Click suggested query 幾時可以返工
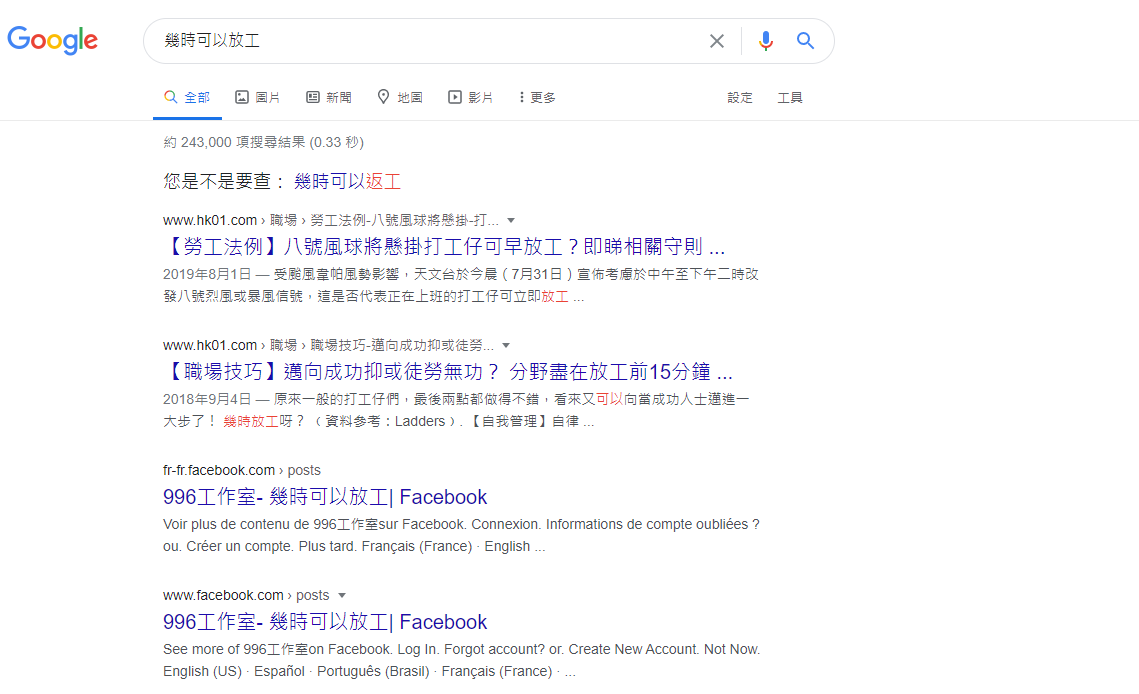 [x=347, y=181]
